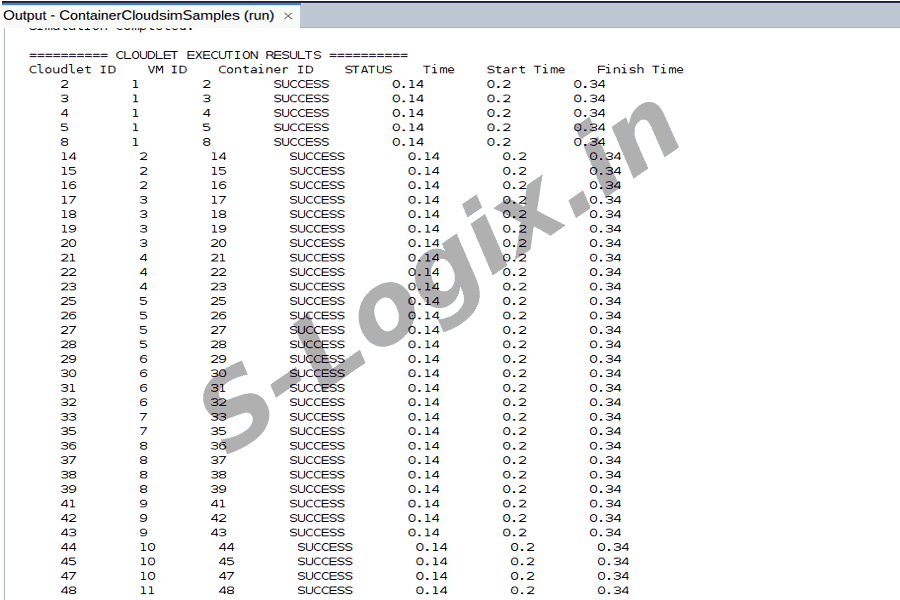Close the Output ContainerCloudsimSamples tab

tap(288, 16)
